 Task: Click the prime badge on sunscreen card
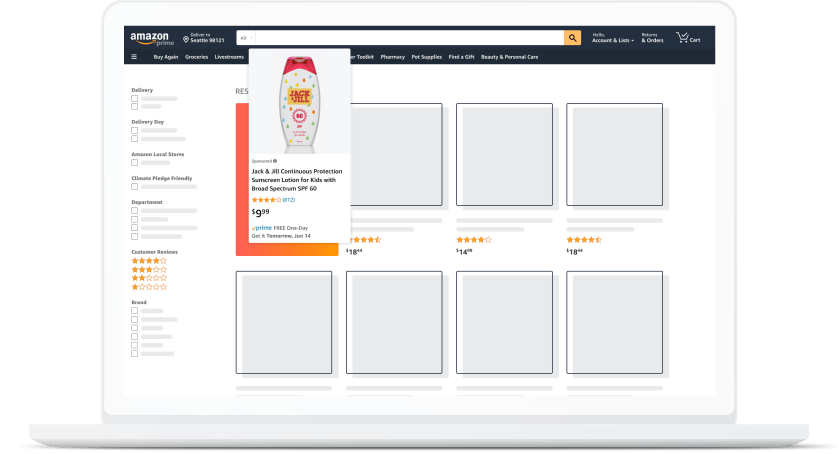coord(262,228)
